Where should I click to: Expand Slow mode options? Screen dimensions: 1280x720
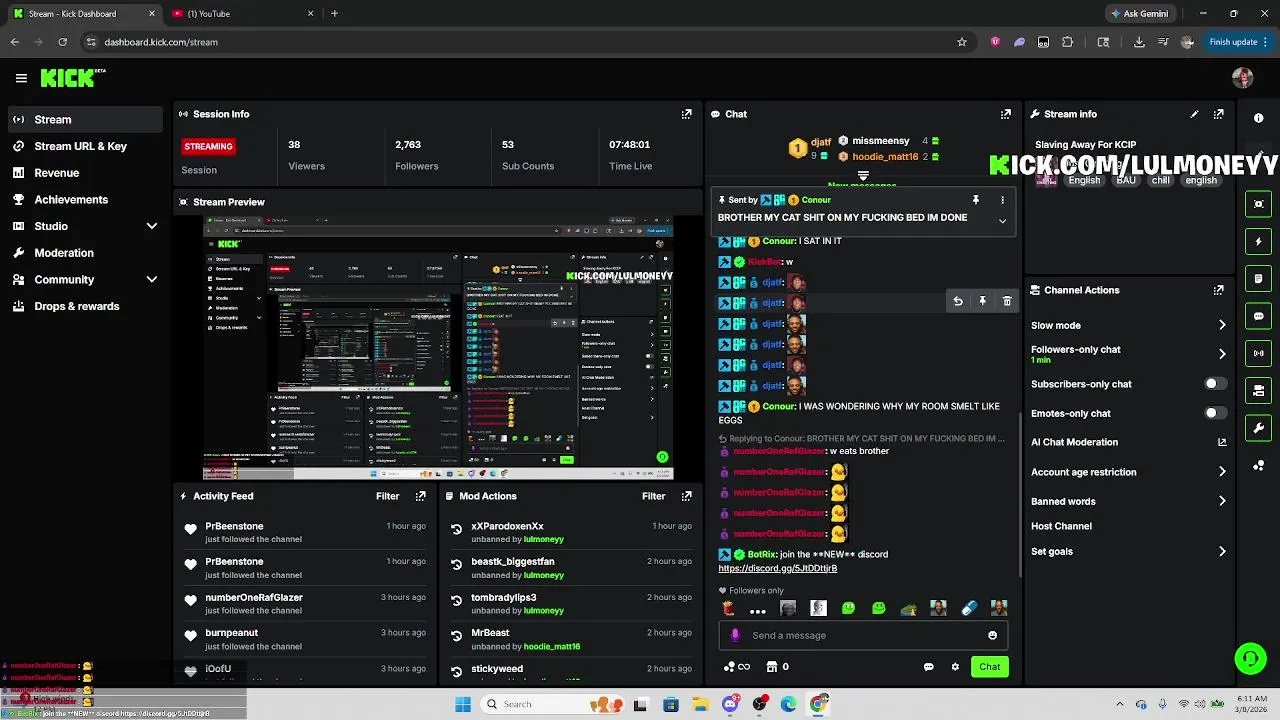coord(1222,325)
